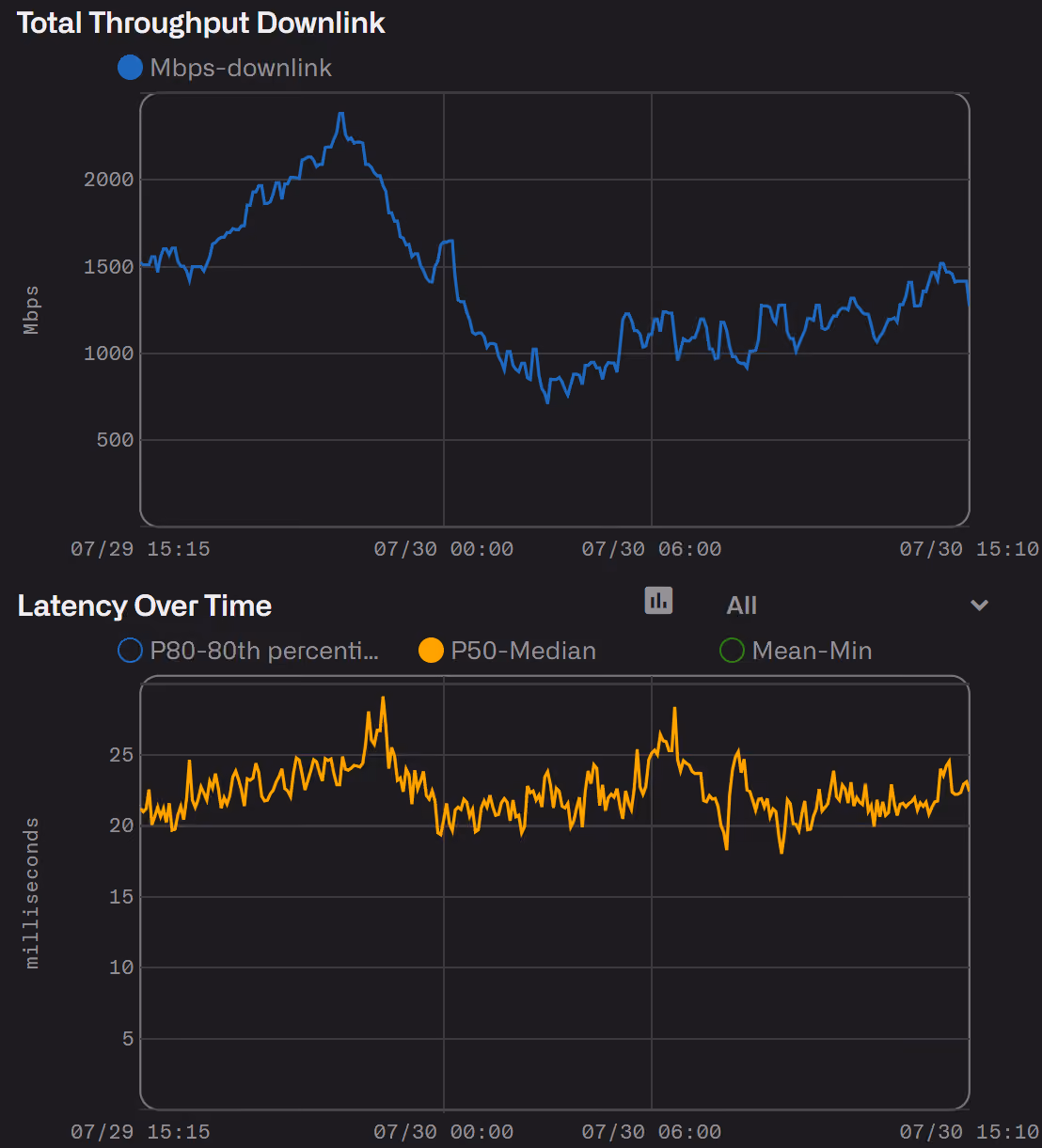The height and width of the screenshot is (1148, 1042).
Task: Click the 07/29 15:15 label under latency chart
Action: pos(140,1132)
